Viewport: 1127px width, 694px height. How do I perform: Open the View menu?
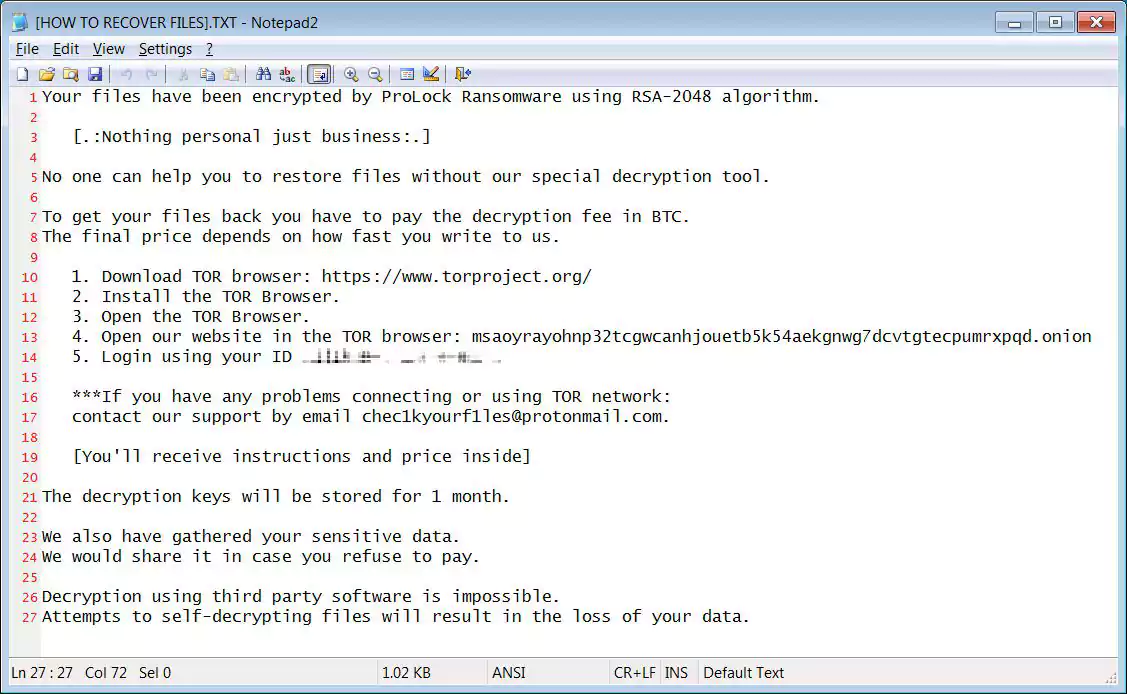click(x=109, y=49)
